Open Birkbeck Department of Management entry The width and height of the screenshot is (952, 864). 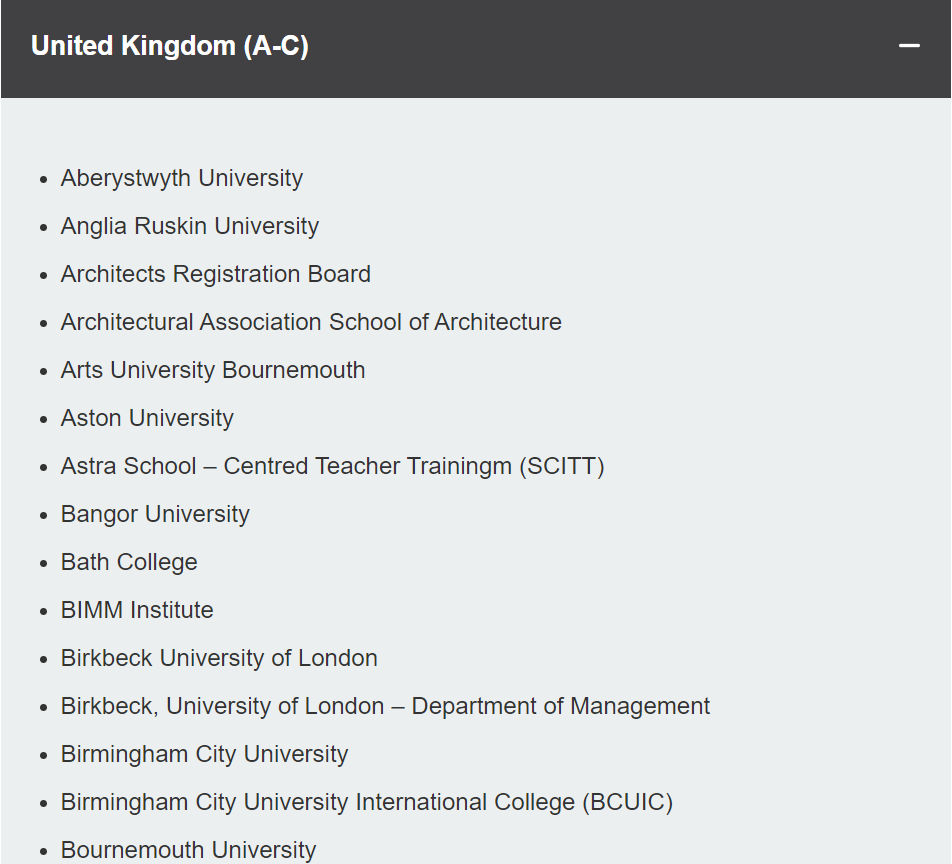click(385, 706)
